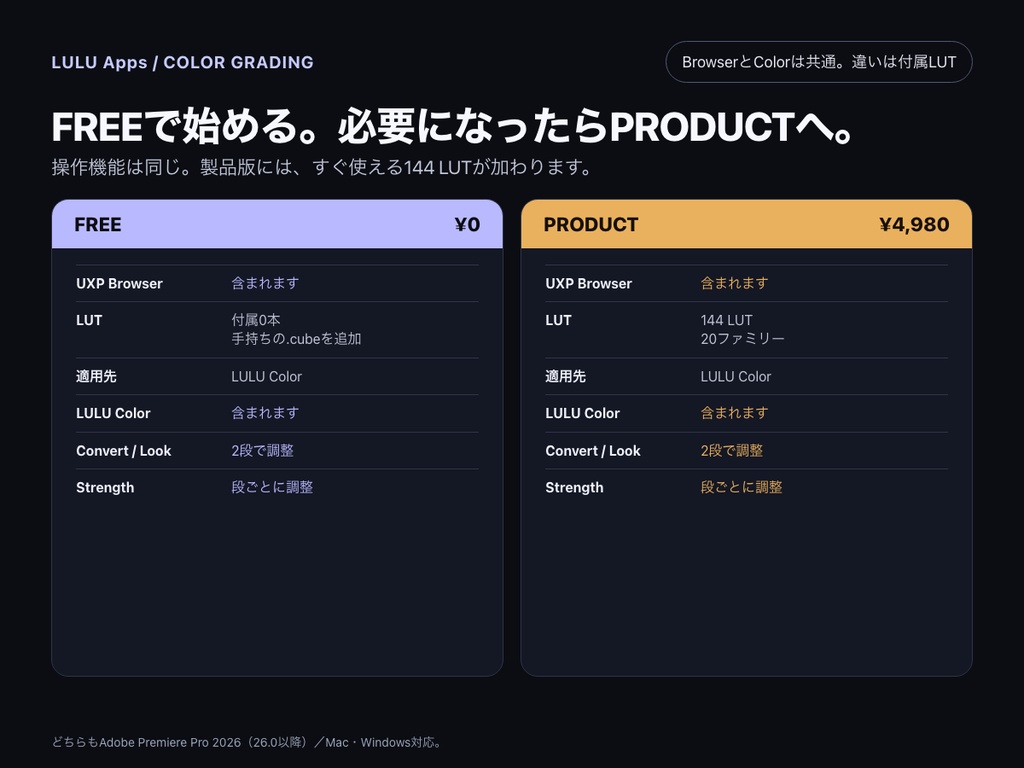The height and width of the screenshot is (768, 1024).
Task: Select the PRODUCT plan header
Action: pos(746,224)
